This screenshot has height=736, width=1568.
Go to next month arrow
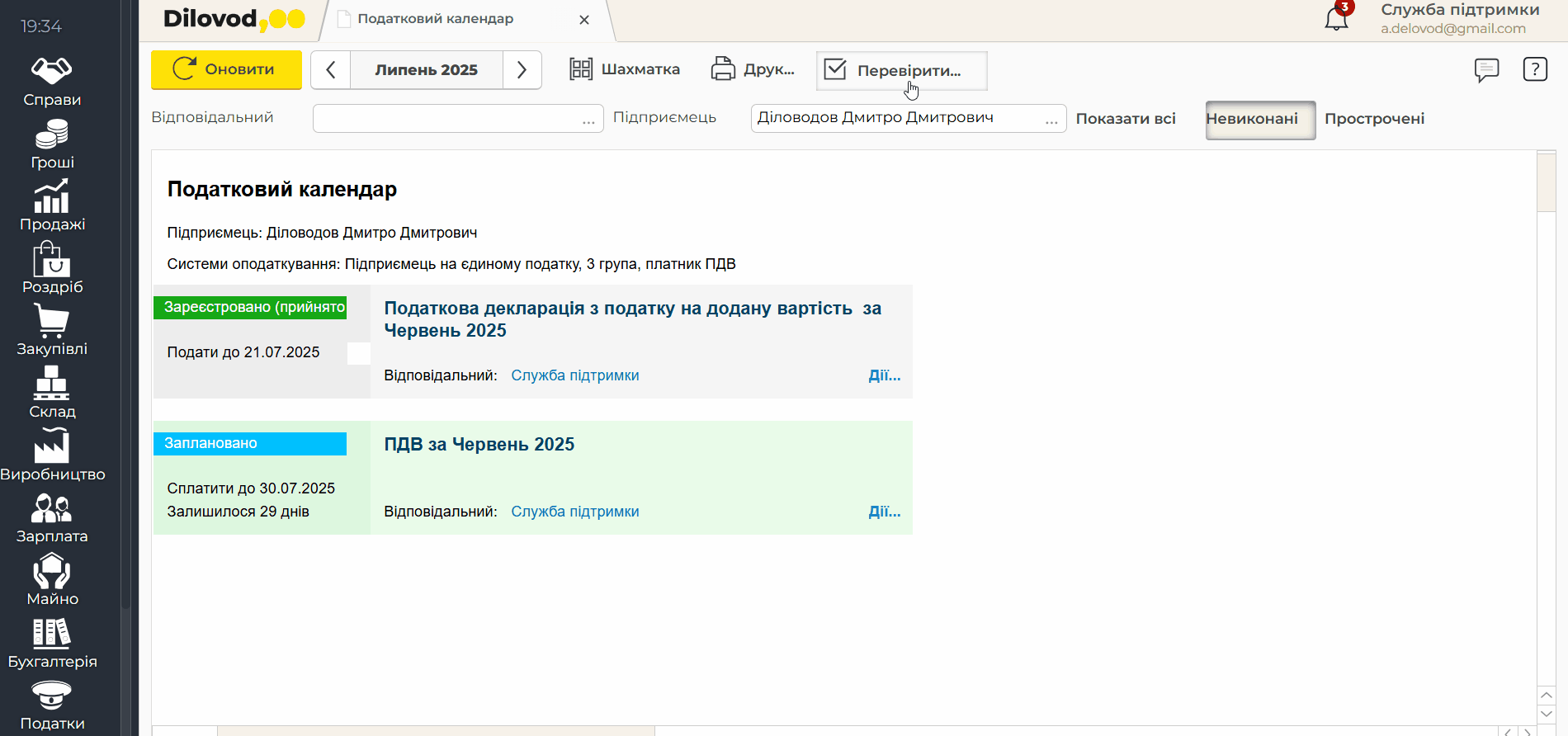(x=522, y=70)
